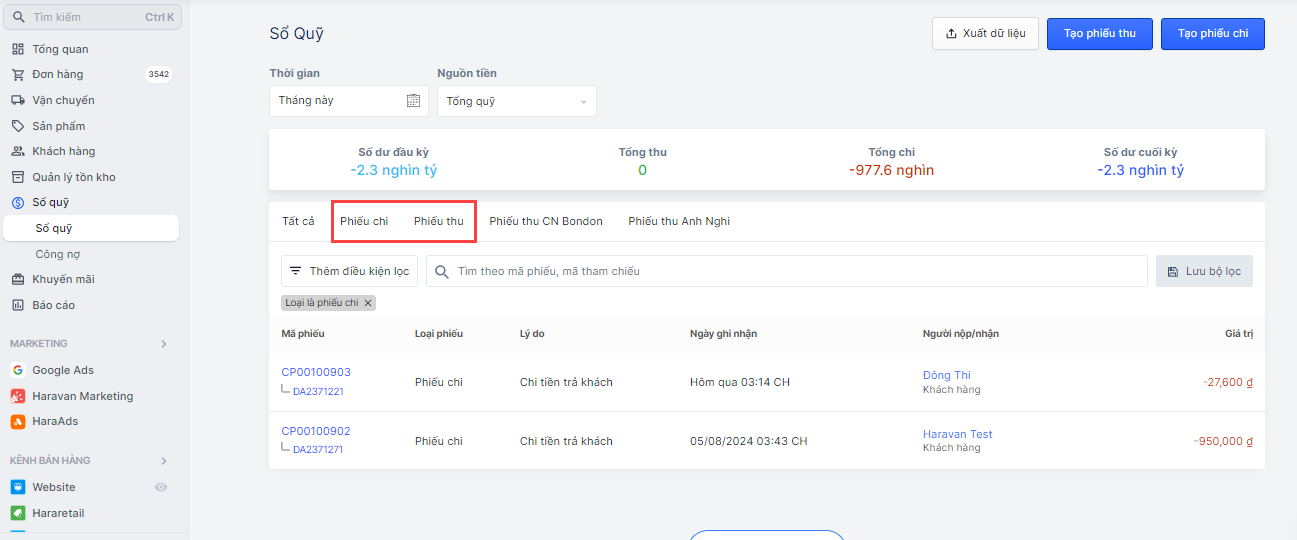Screen dimensions: 1297x540
Task: Click the Google Ads icon in sidebar
Action: coord(17,370)
